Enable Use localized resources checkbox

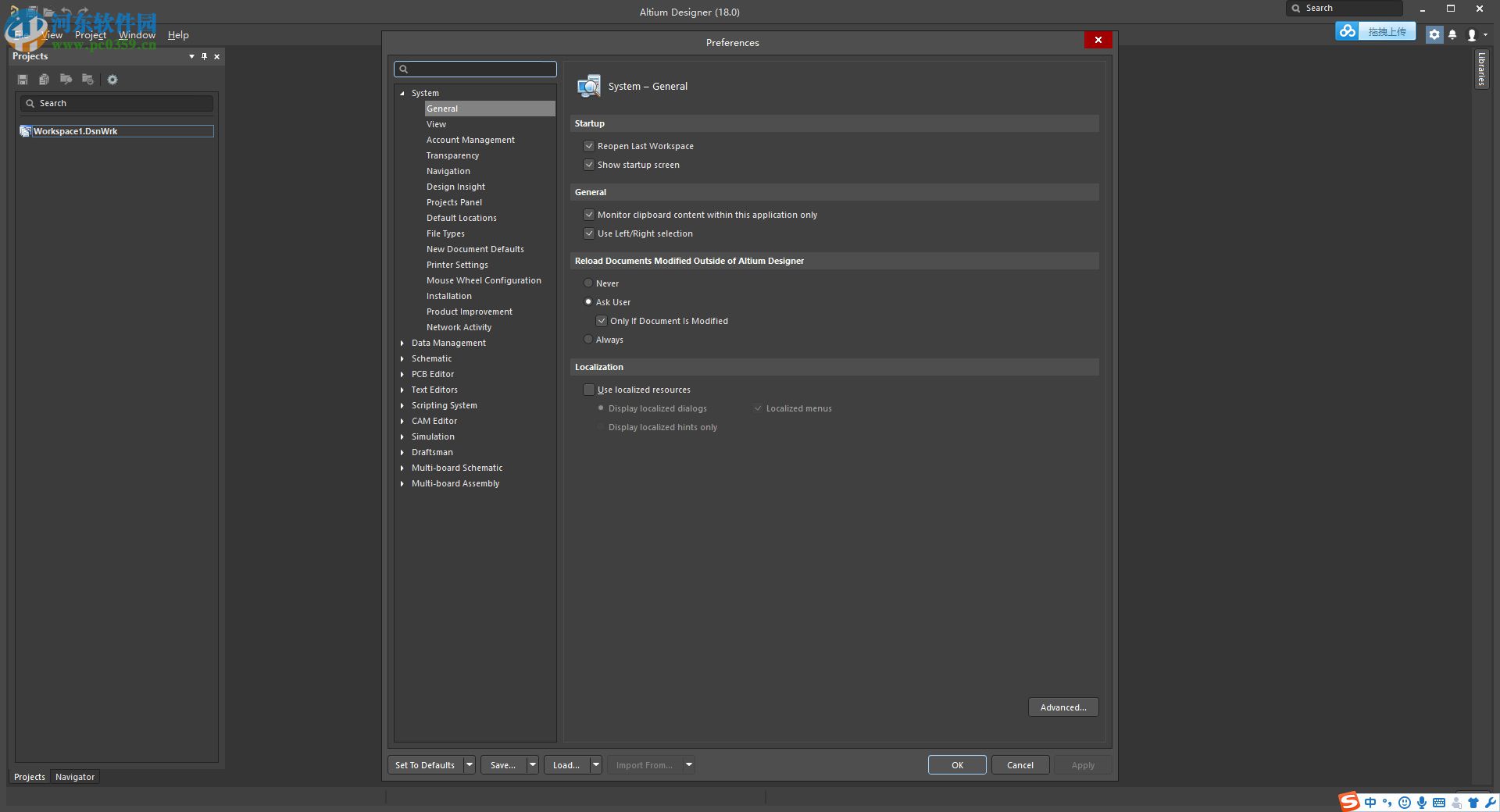[x=589, y=390]
